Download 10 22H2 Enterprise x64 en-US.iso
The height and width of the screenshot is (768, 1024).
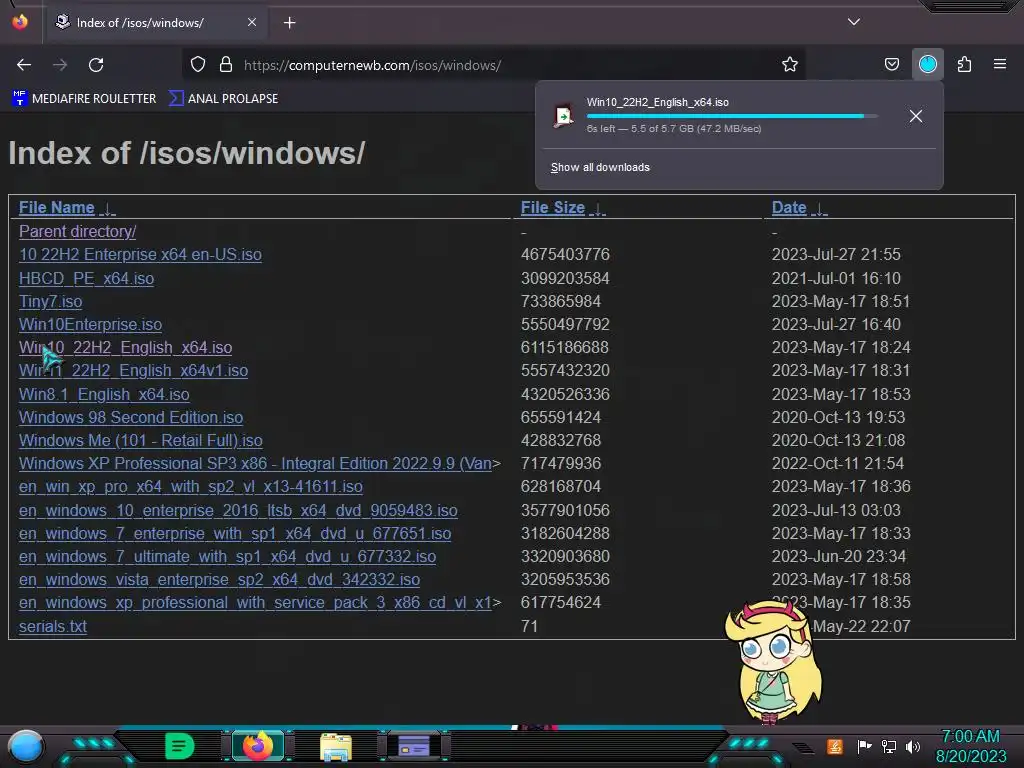click(140, 254)
